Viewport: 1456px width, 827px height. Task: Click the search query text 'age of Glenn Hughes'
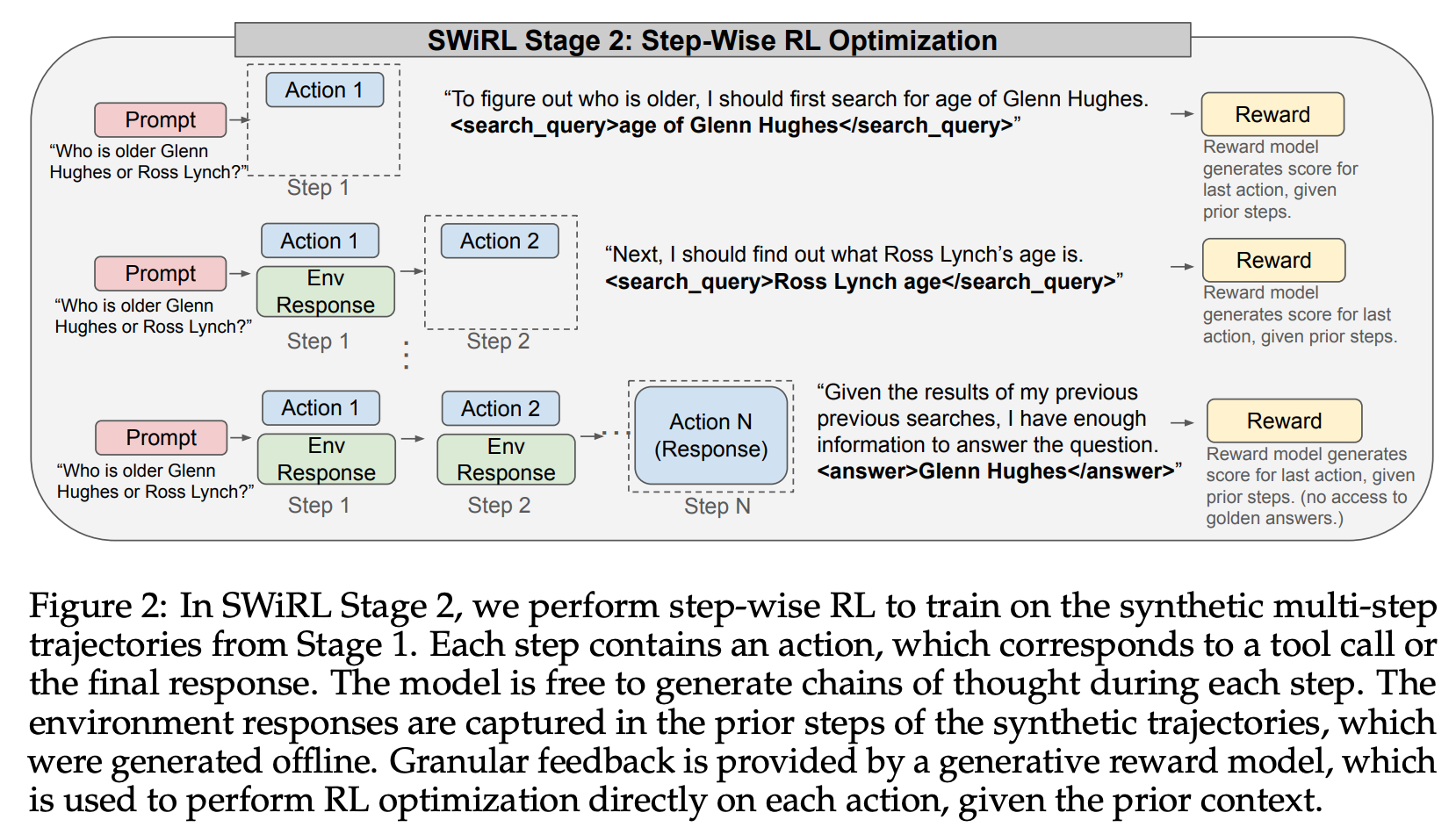(x=728, y=126)
